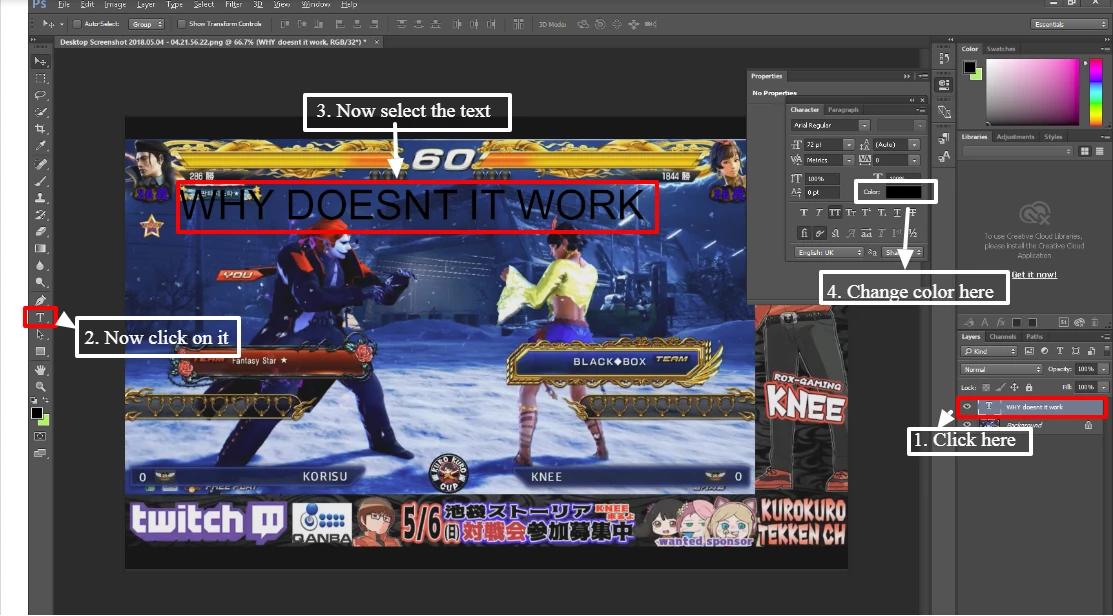Click the toolbox foreground color swatch
The width and height of the screenshot is (1113, 616).
point(37,413)
